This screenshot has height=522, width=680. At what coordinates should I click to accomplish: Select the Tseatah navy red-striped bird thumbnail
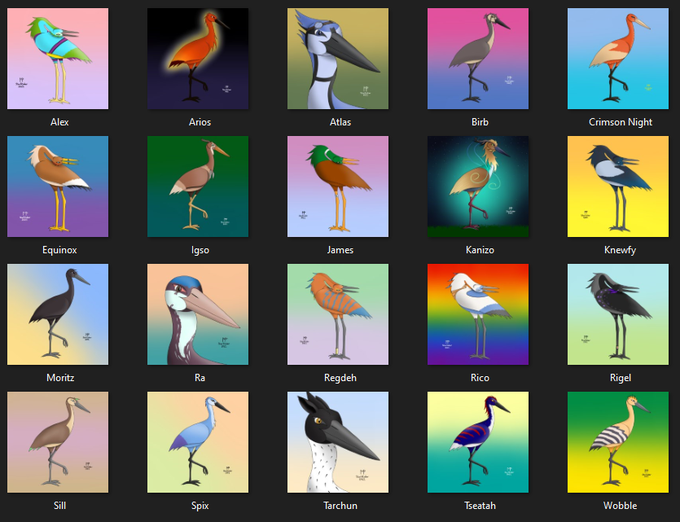478,442
